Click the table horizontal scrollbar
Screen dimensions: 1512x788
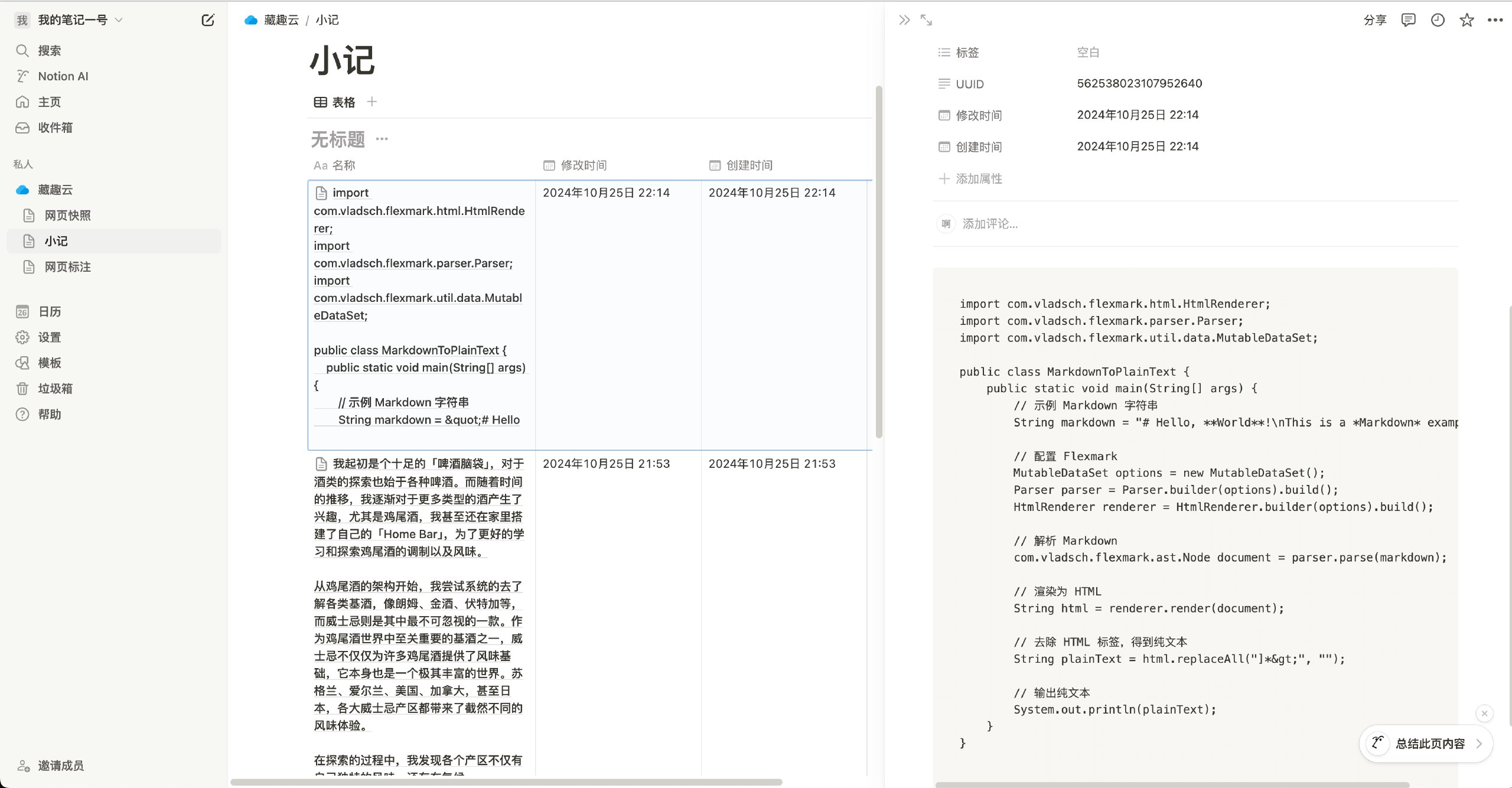click(x=506, y=782)
